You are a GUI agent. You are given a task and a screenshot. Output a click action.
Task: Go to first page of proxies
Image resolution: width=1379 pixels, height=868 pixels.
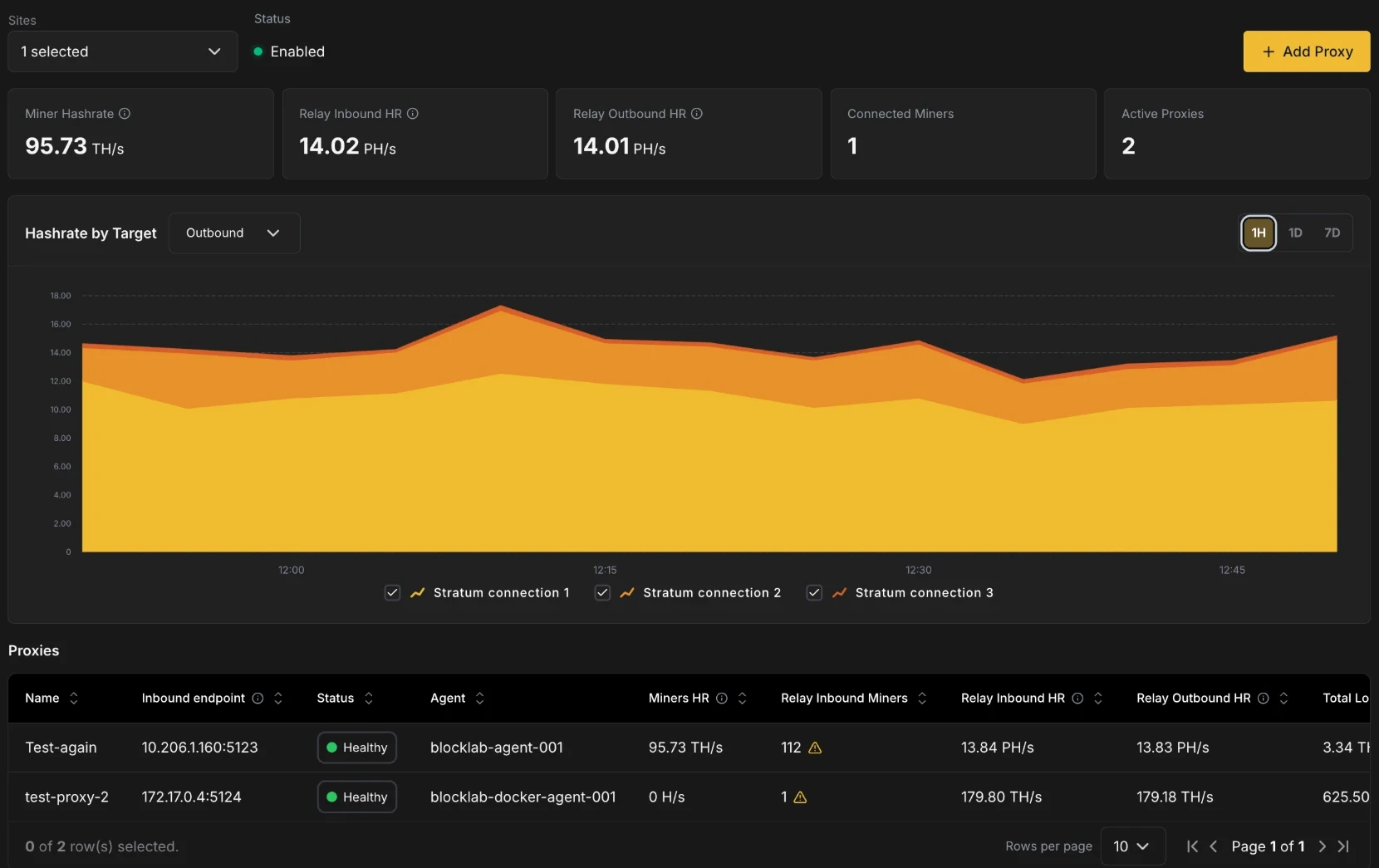tap(1192, 846)
